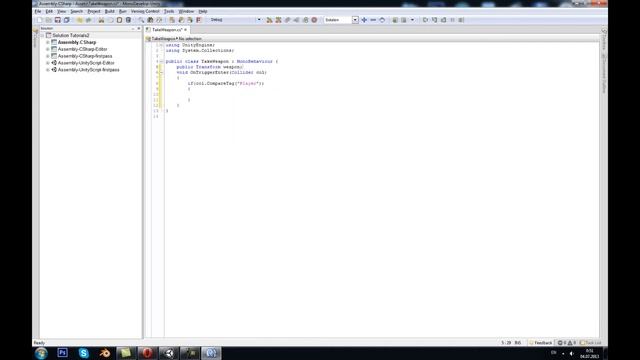Open Photoshop from the taskbar
The image size is (640, 360).
(x=62, y=353)
